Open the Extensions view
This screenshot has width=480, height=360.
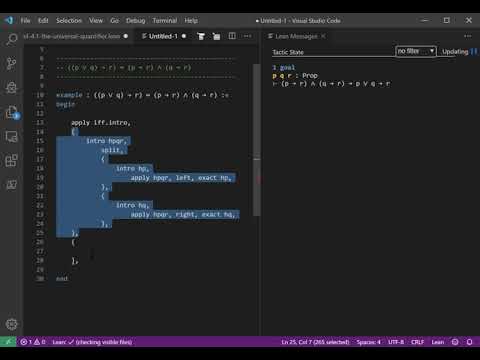coord(11,160)
